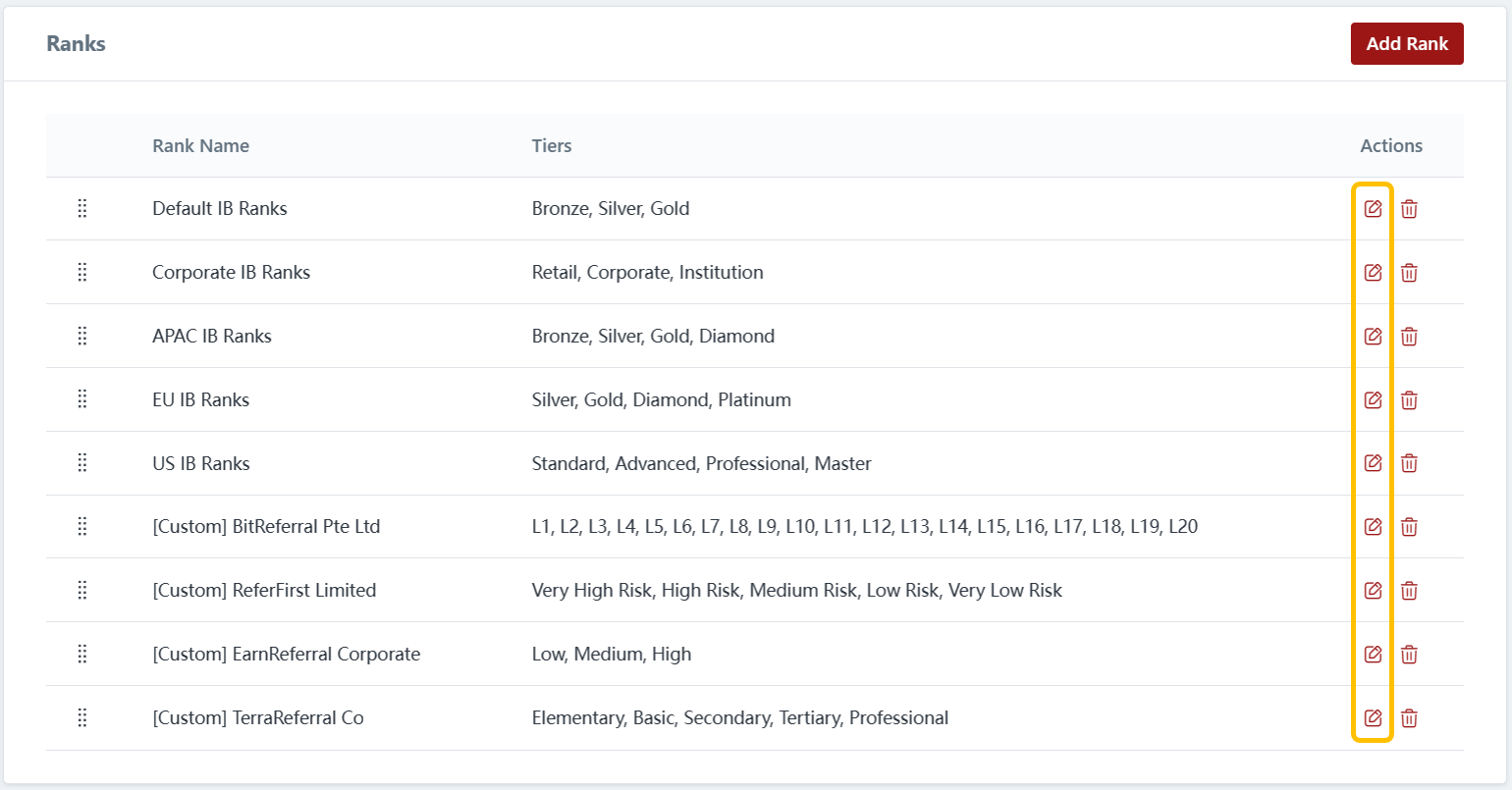Grab the drag handle for BitReferral Pte Ltd
Screen dimensions: 1512x790
coord(82,527)
